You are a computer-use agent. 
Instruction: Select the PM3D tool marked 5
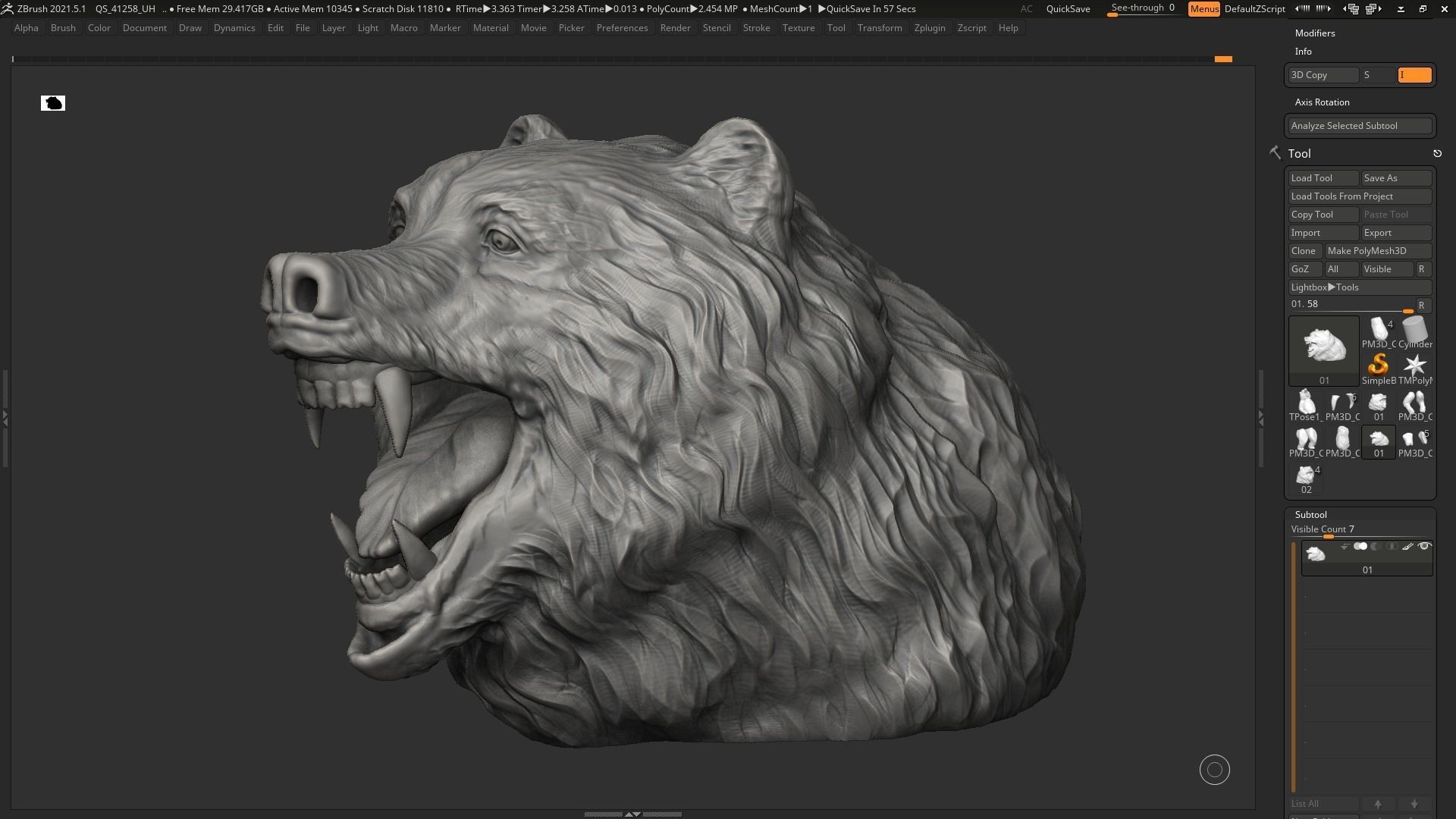point(1415,442)
